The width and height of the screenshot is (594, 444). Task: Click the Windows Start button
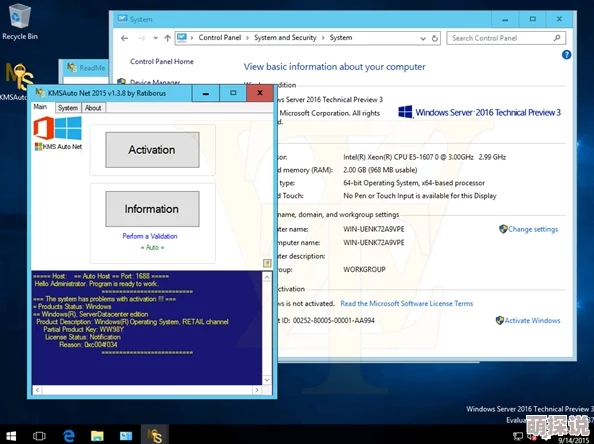tap(11, 436)
